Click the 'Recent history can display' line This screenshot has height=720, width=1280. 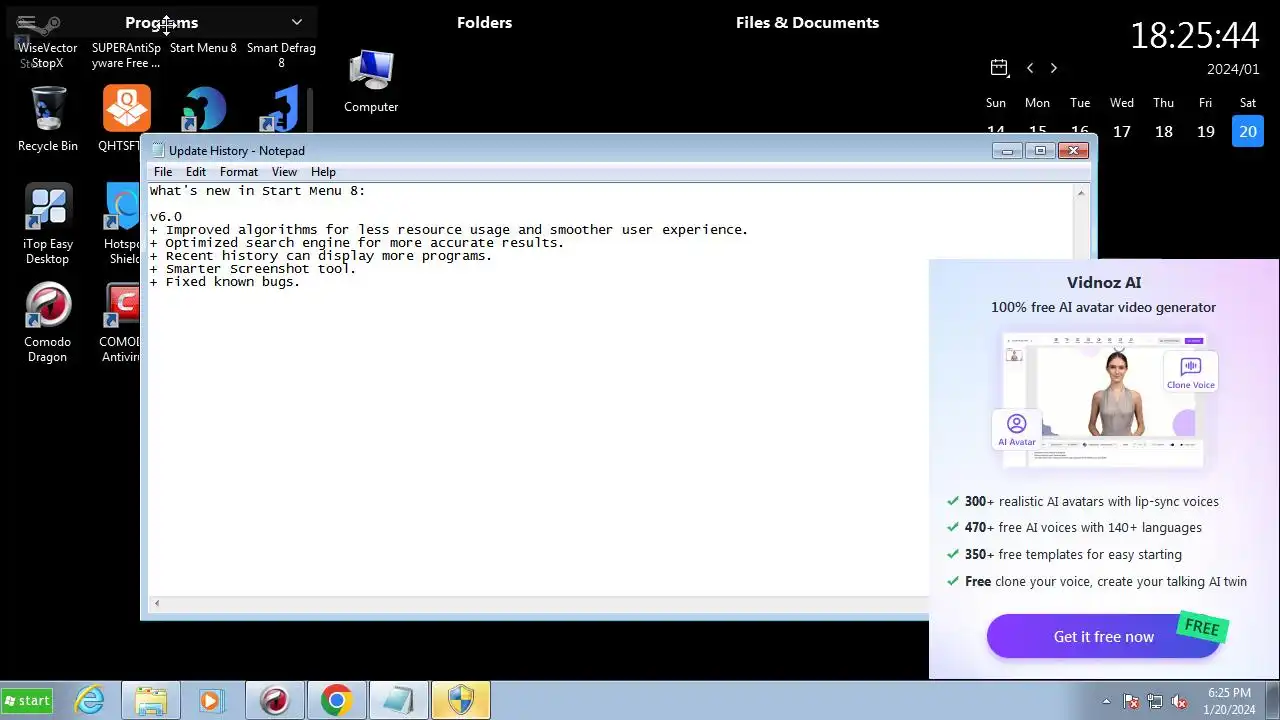[321, 256]
